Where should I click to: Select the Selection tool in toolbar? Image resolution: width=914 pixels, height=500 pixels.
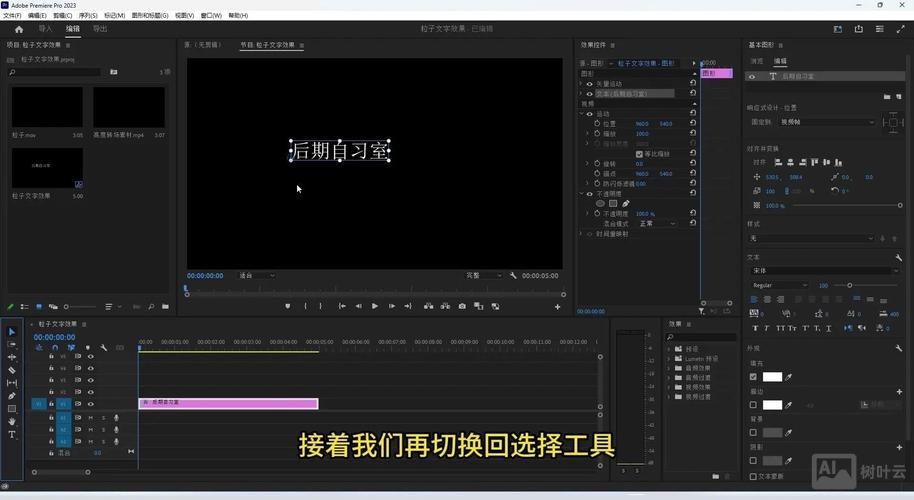click(12, 332)
